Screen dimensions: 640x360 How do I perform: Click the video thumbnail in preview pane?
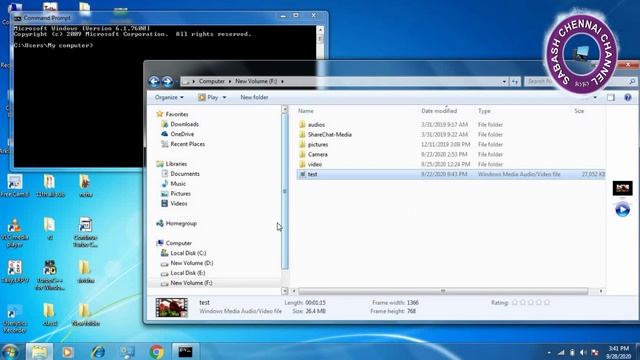622,188
